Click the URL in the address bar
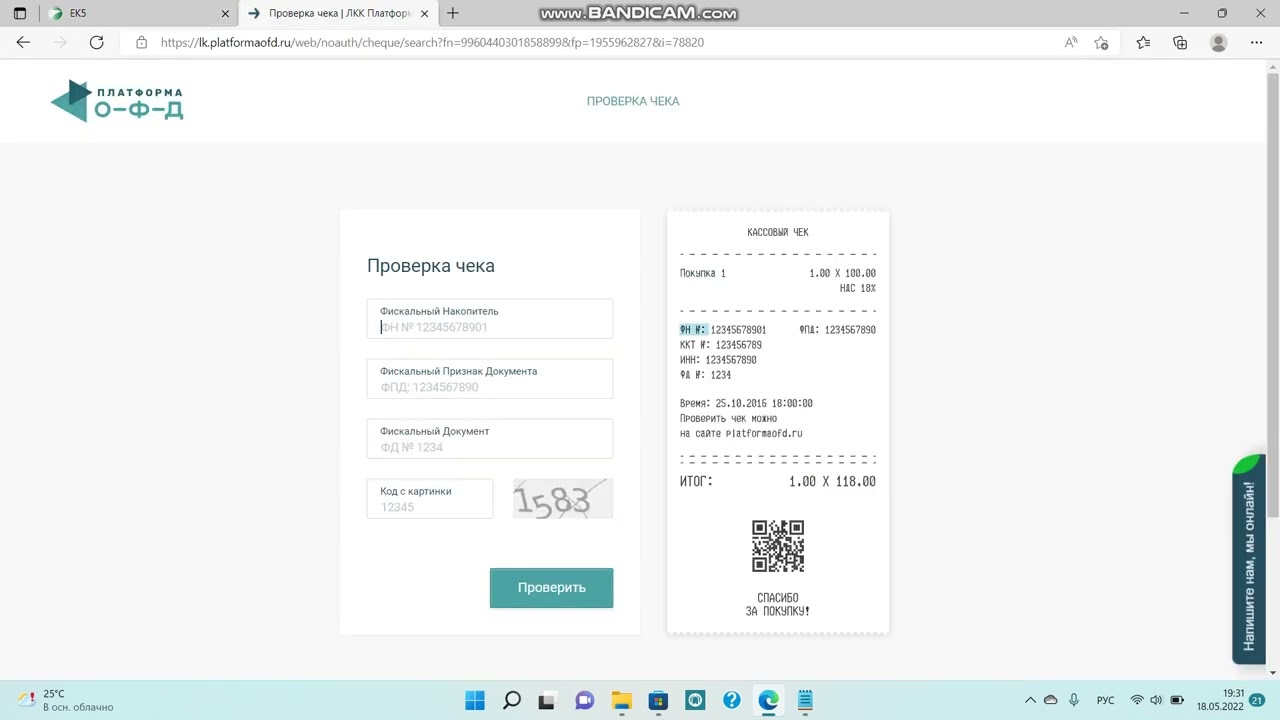1280x720 pixels. pyautogui.click(x=432, y=43)
